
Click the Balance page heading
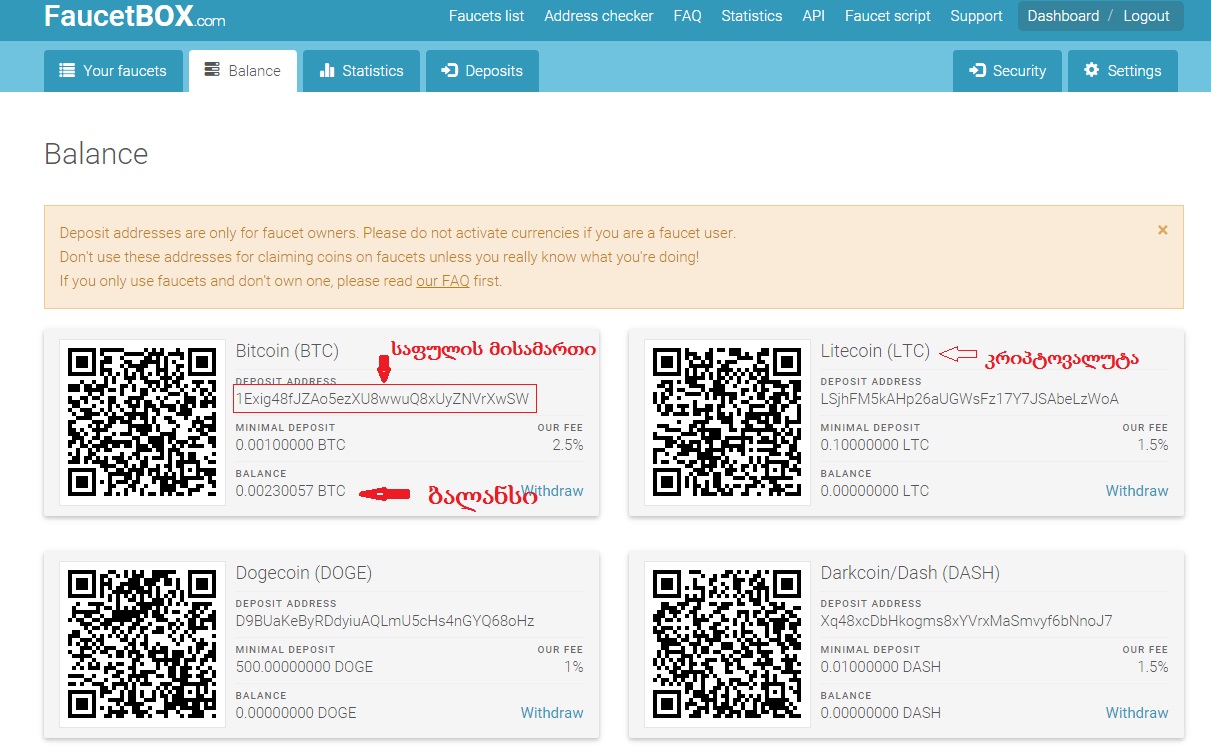point(96,154)
